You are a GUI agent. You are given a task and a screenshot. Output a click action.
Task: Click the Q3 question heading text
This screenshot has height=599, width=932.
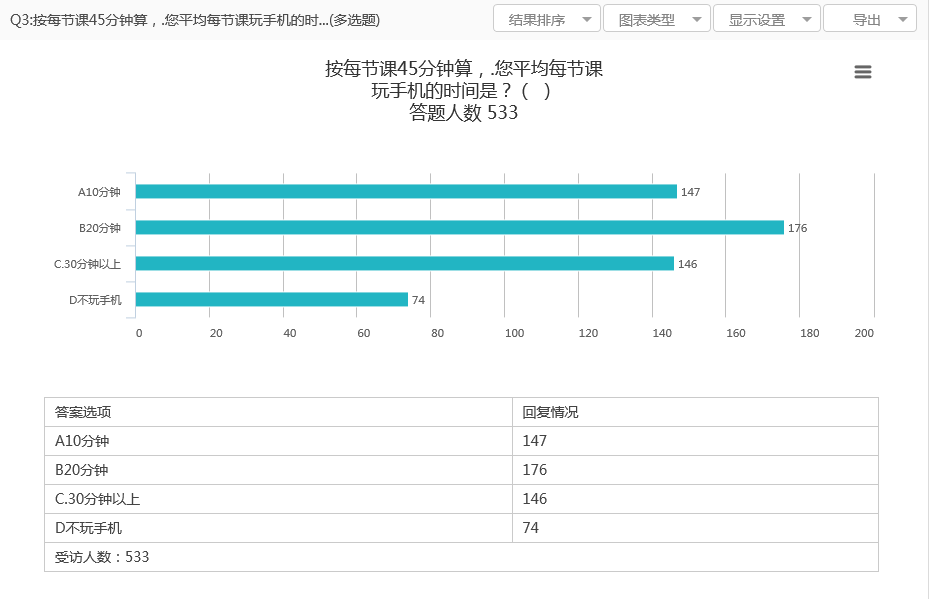tap(195, 20)
